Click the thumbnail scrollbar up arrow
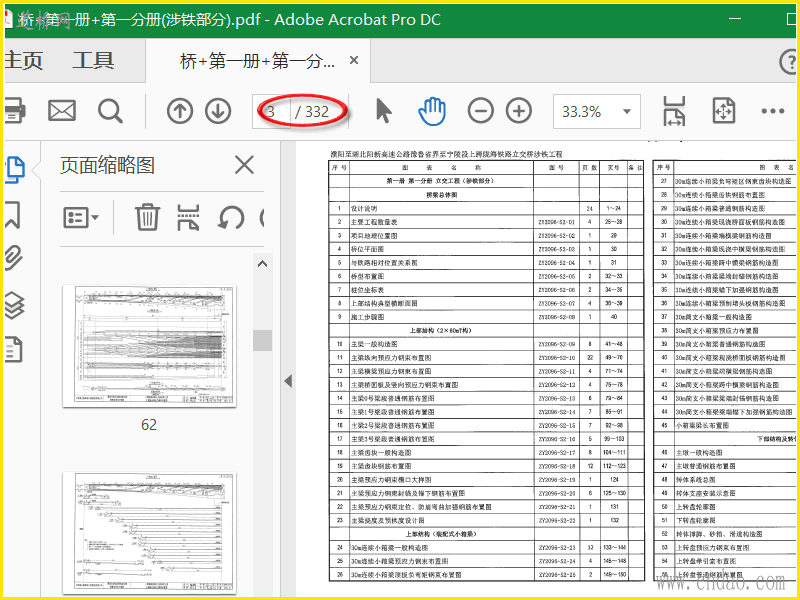Image resolution: width=800 pixels, height=600 pixels. point(263,264)
